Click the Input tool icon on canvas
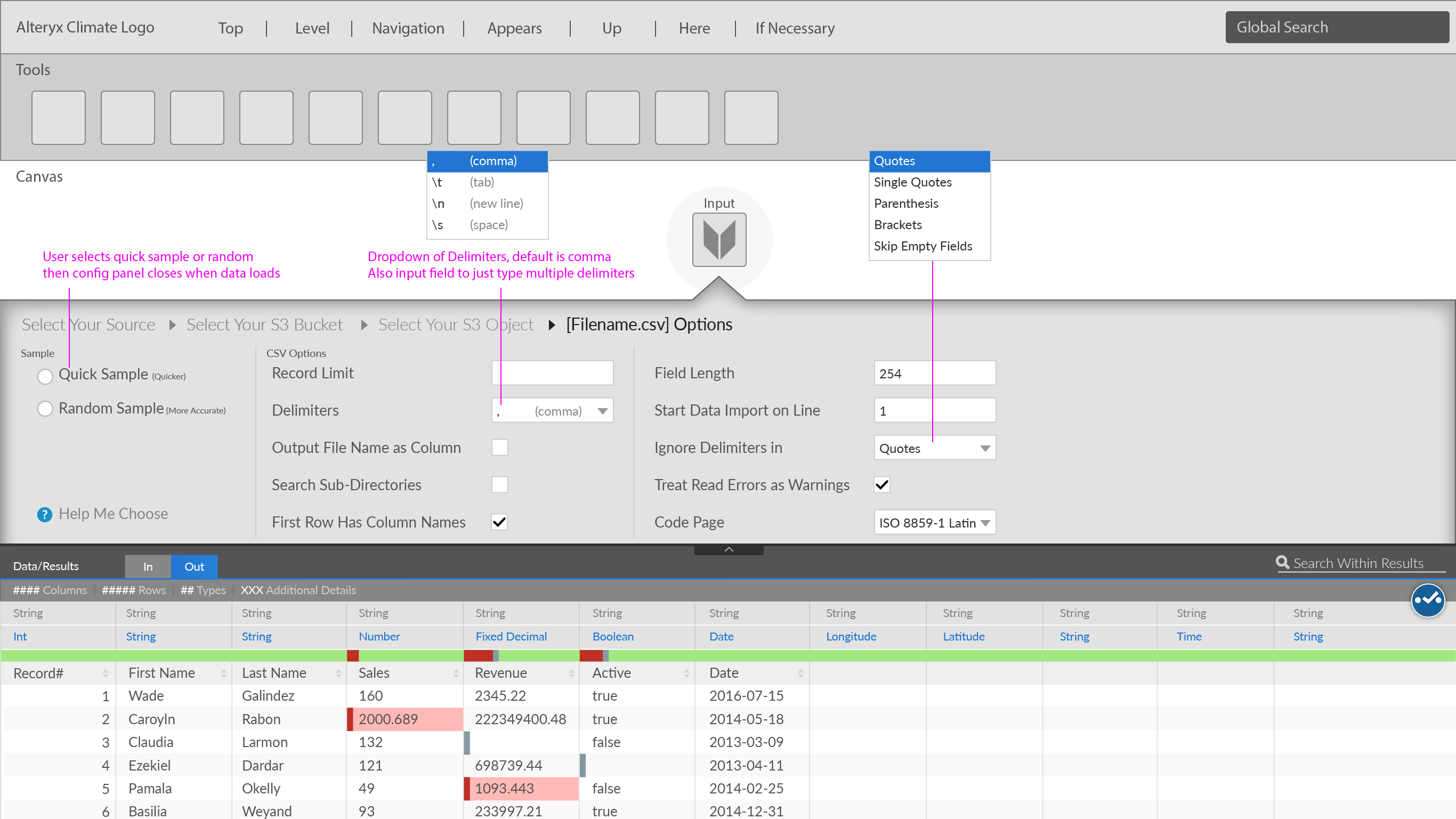The width and height of the screenshot is (1456, 819). pos(719,240)
